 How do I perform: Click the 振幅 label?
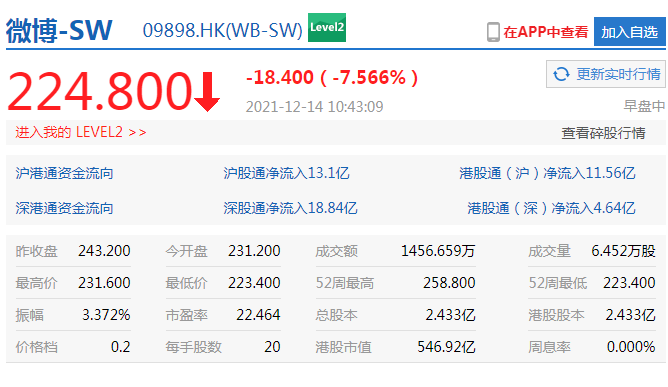[29, 315]
